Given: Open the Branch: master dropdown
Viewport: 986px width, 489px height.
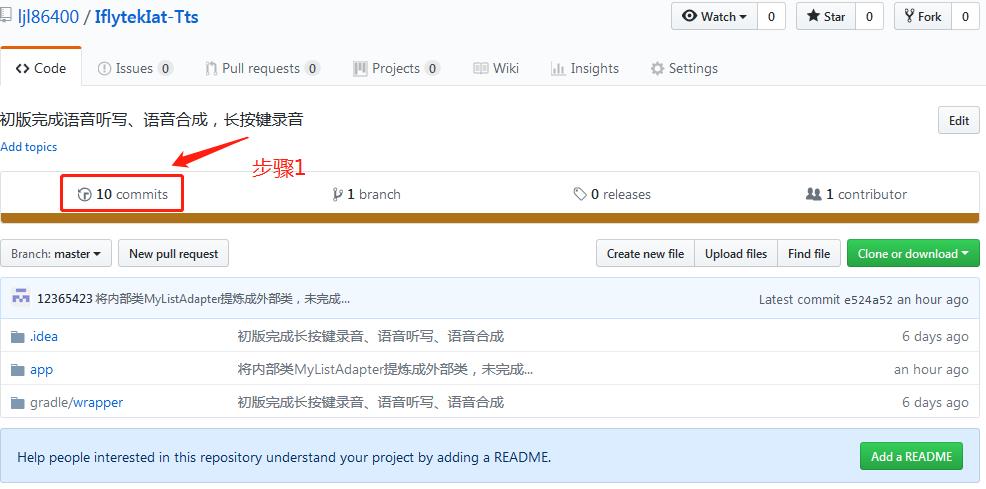Looking at the screenshot, I should pyautogui.click(x=56, y=253).
